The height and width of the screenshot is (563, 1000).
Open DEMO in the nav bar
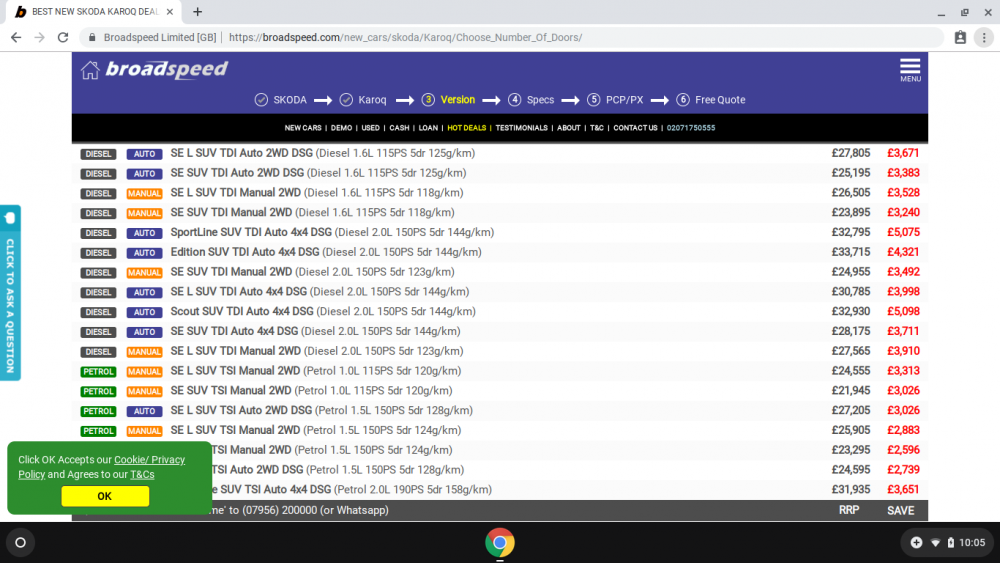341,128
